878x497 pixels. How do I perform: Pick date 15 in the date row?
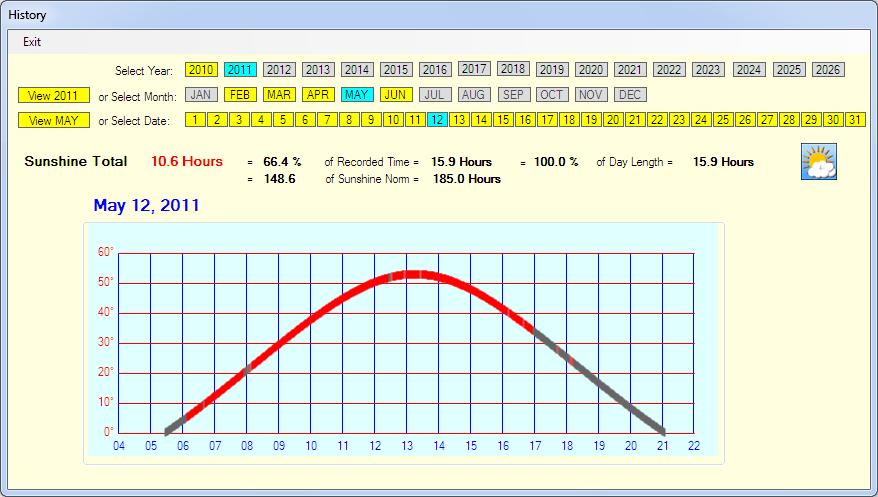click(x=503, y=120)
